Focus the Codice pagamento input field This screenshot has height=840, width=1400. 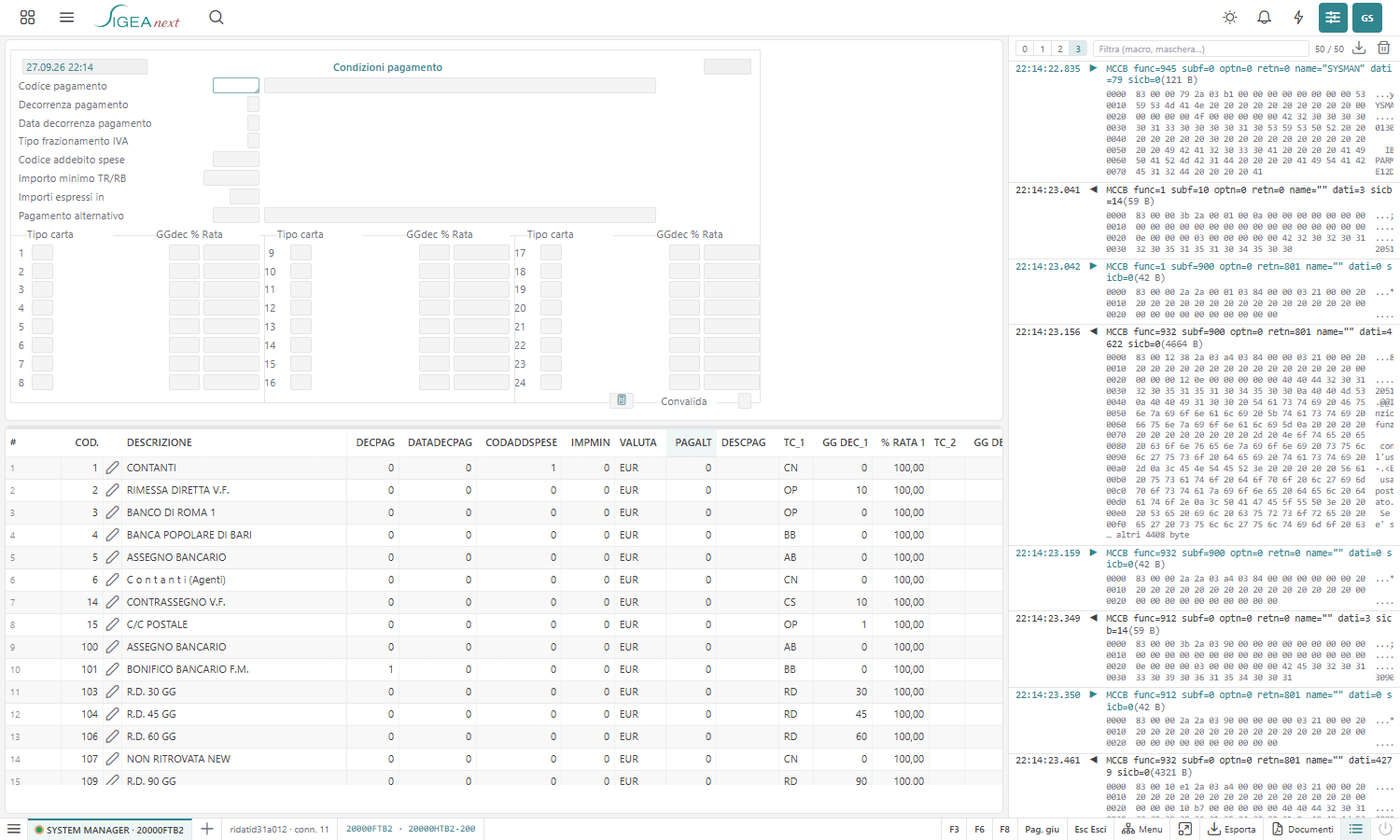pos(236,86)
